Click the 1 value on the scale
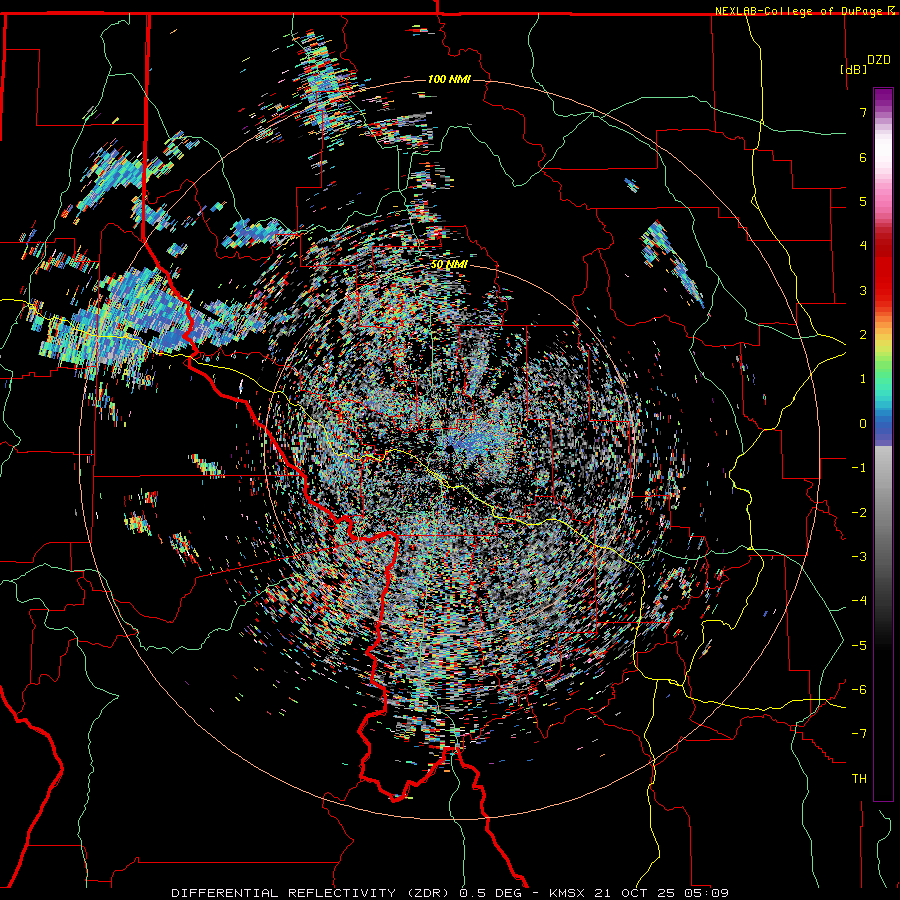The width and height of the screenshot is (900, 900). (863, 379)
